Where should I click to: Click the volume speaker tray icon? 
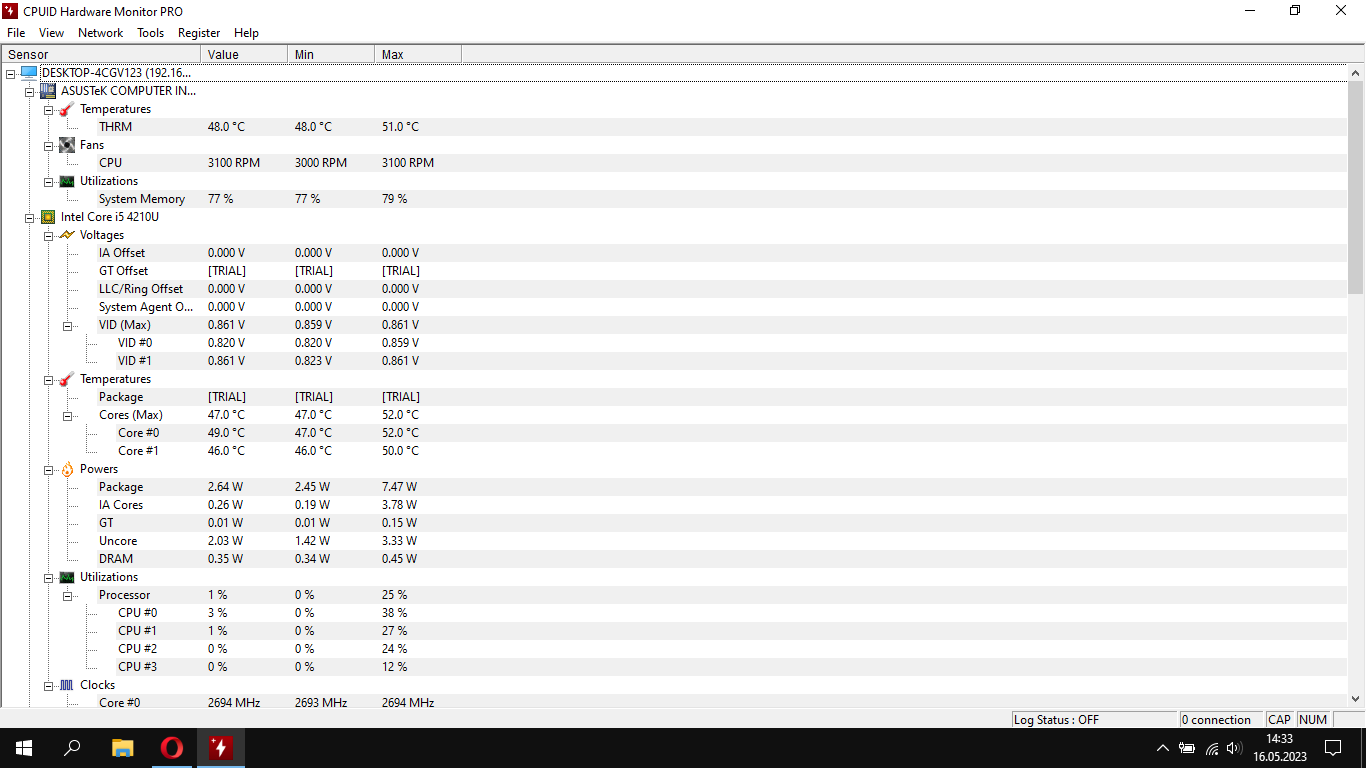point(1234,748)
